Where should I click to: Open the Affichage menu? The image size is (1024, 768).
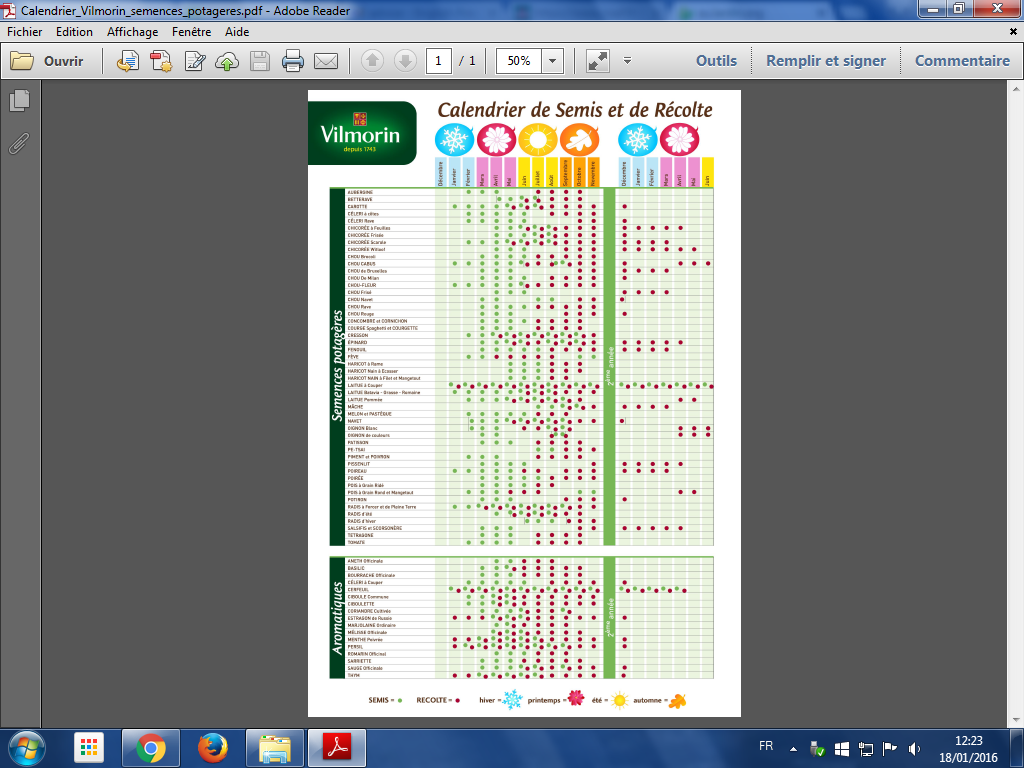[132, 32]
